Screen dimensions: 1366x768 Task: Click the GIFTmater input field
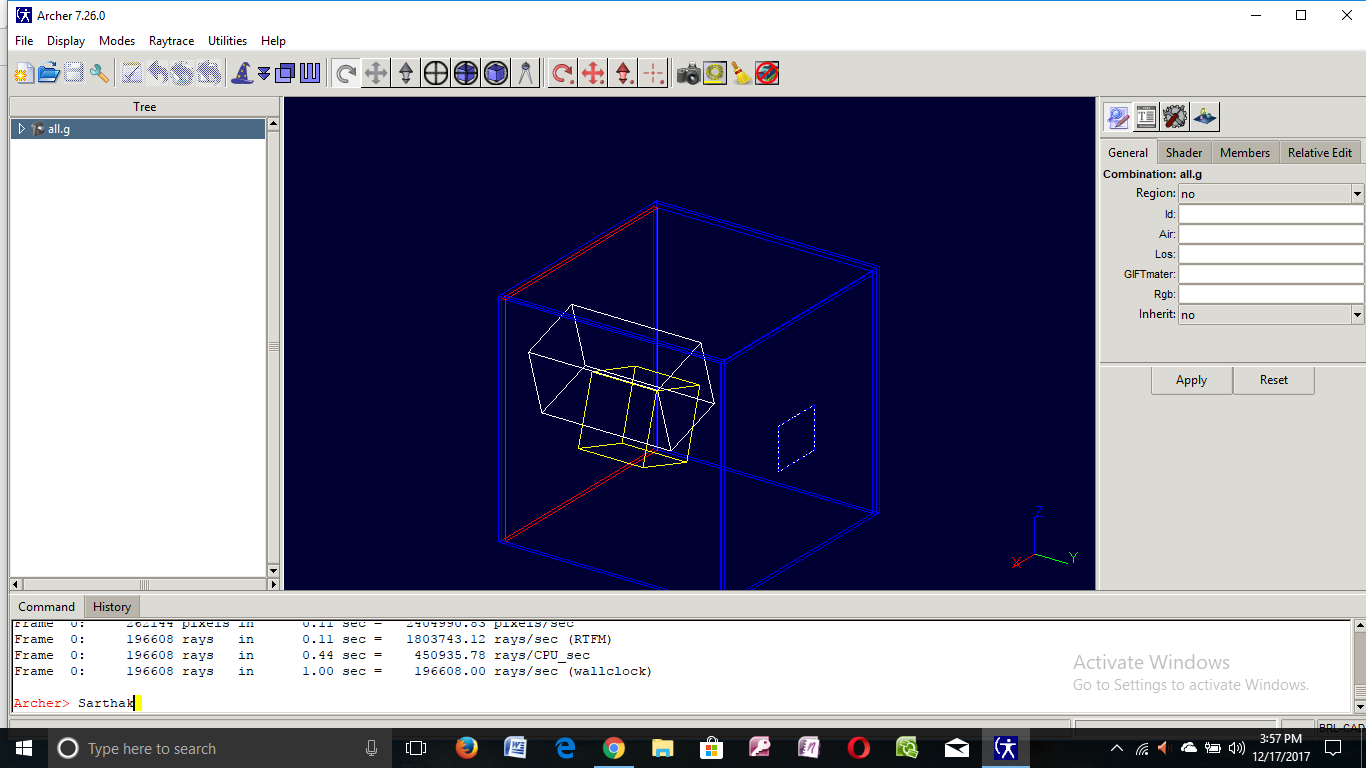point(1271,274)
